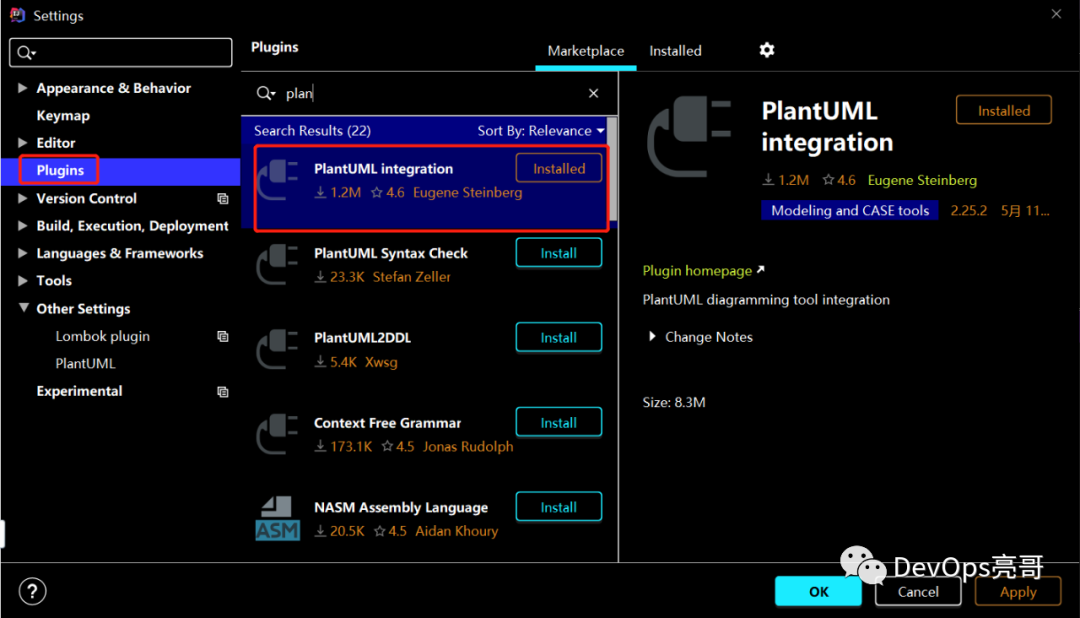1080x618 pixels.
Task: Click the IntelliJ icon in the title bar
Action: pyautogui.click(x=17, y=15)
